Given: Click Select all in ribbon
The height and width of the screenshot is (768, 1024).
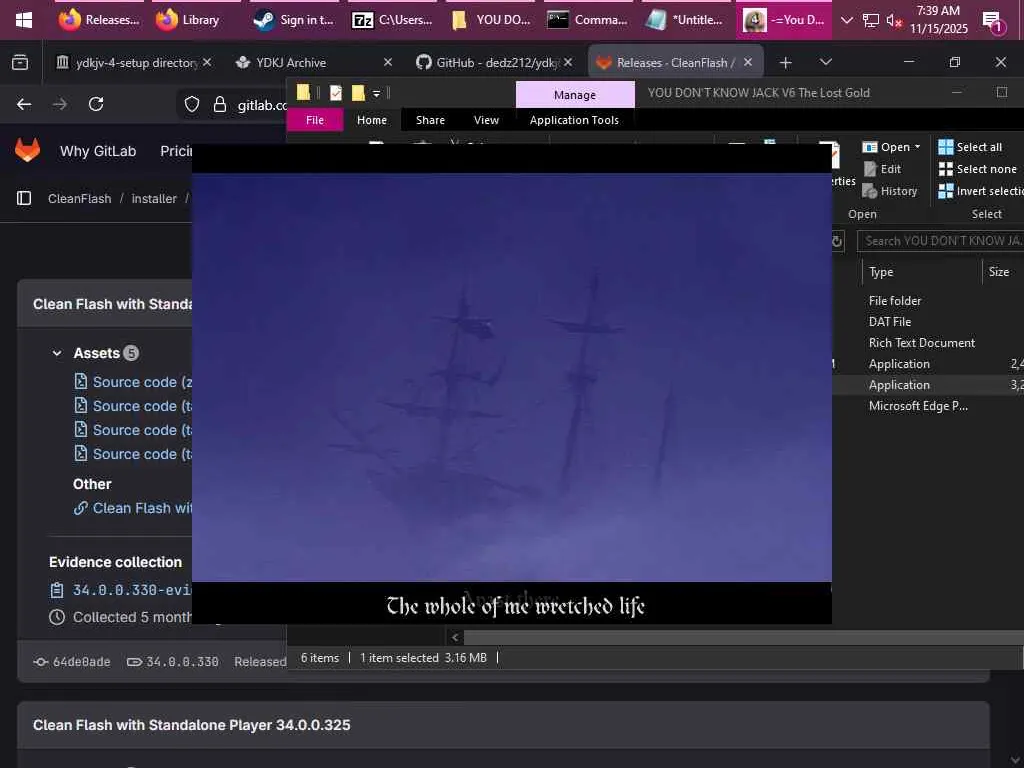Looking at the screenshot, I should click(x=970, y=147).
